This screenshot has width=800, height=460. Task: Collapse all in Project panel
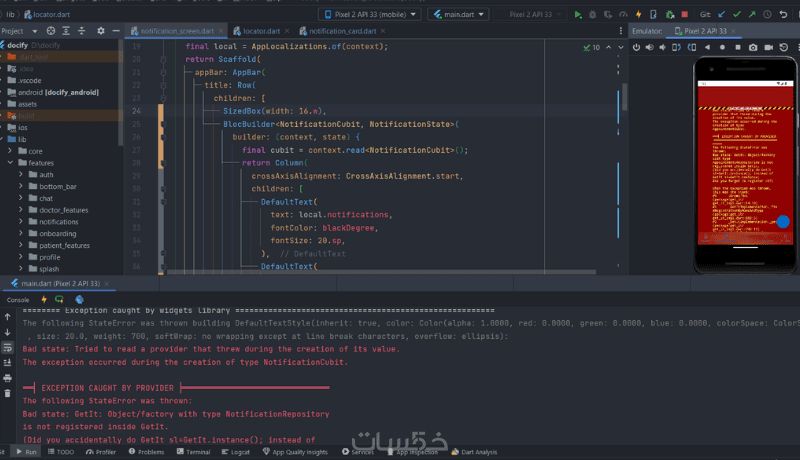coord(81,31)
